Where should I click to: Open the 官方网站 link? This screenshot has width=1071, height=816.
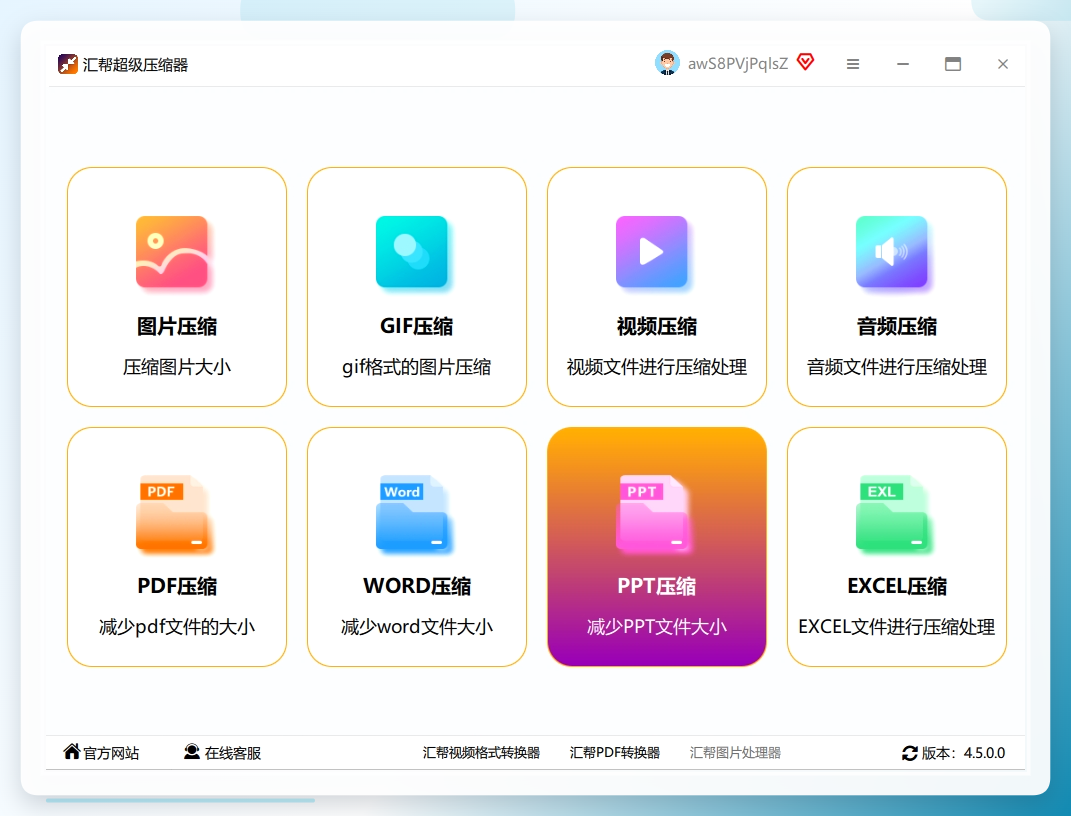pyautogui.click(x=111, y=753)
